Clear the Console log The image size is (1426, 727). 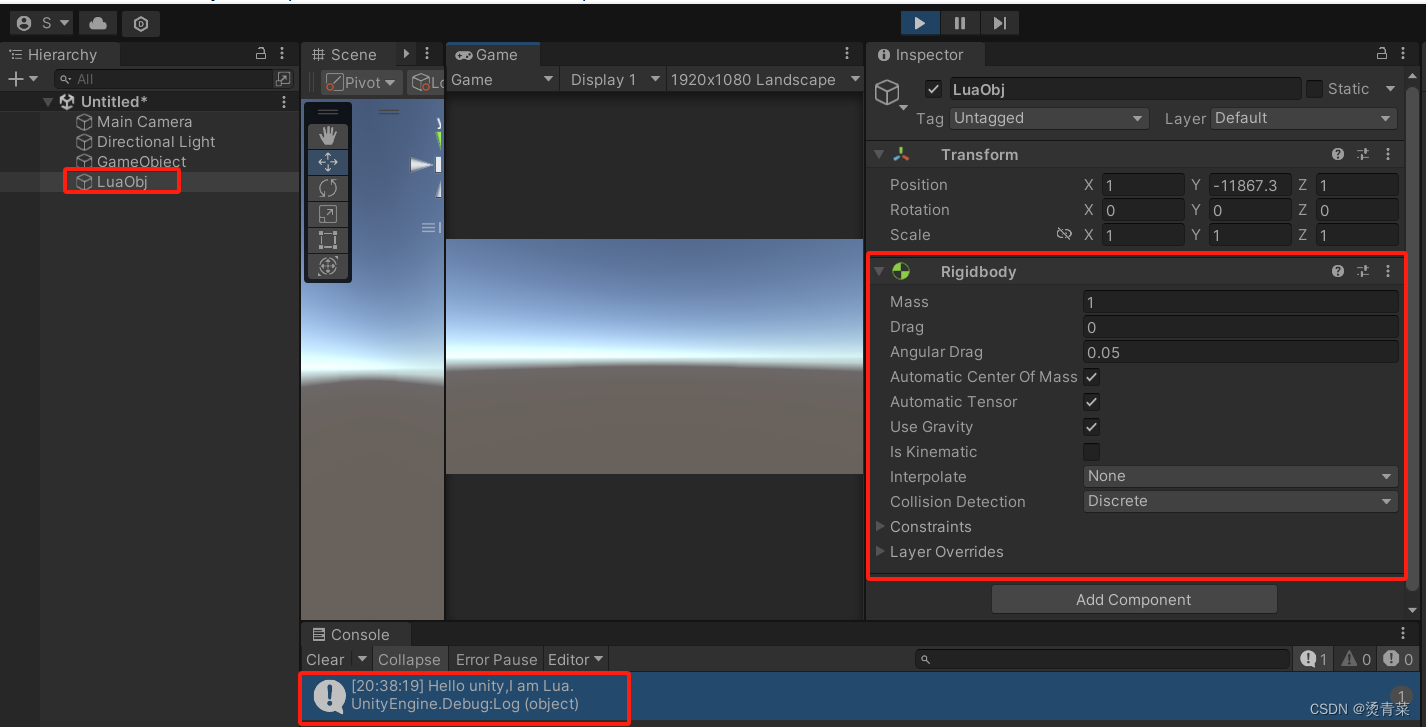pos(326,660)
